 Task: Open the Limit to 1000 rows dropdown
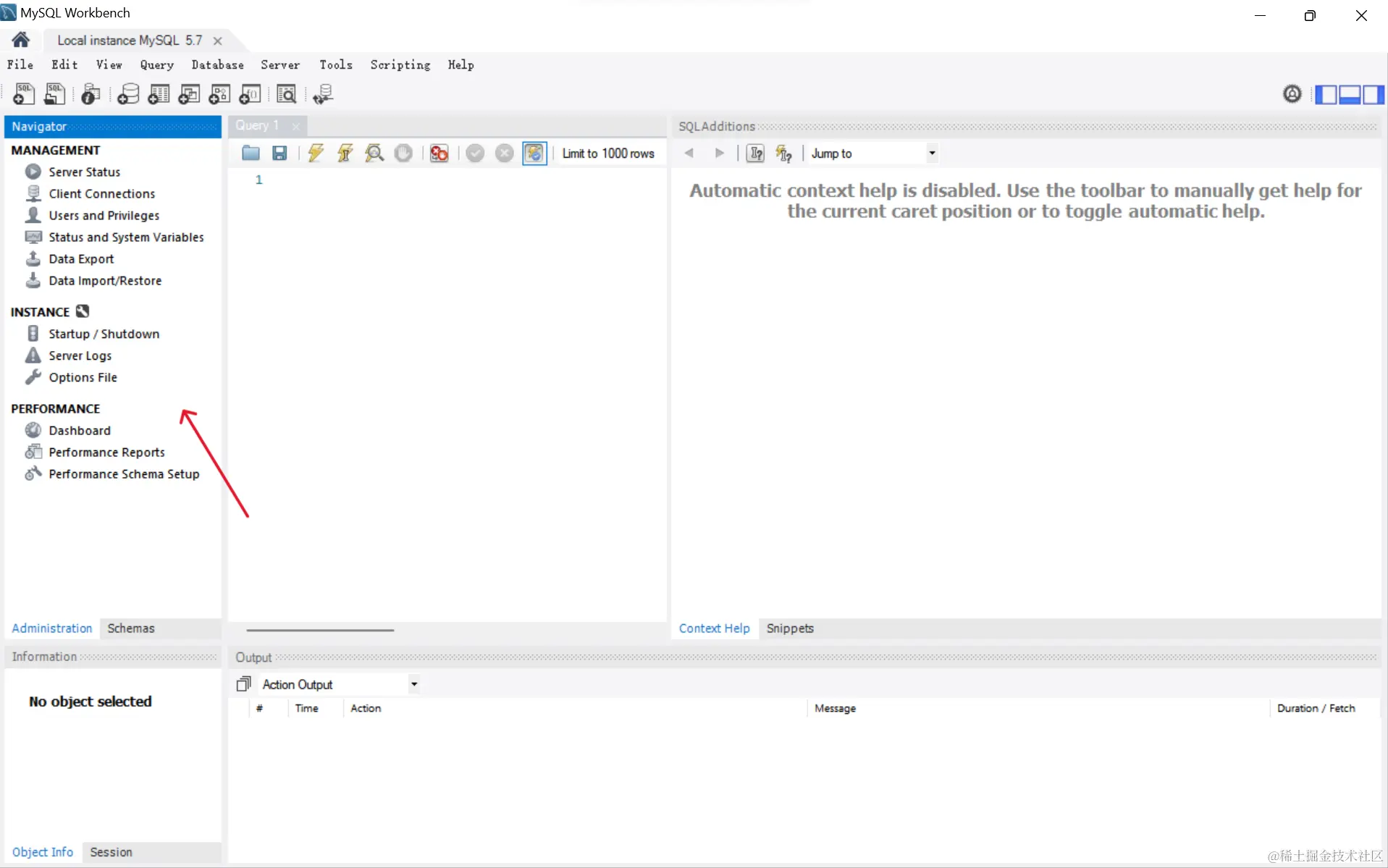(609, 153)
